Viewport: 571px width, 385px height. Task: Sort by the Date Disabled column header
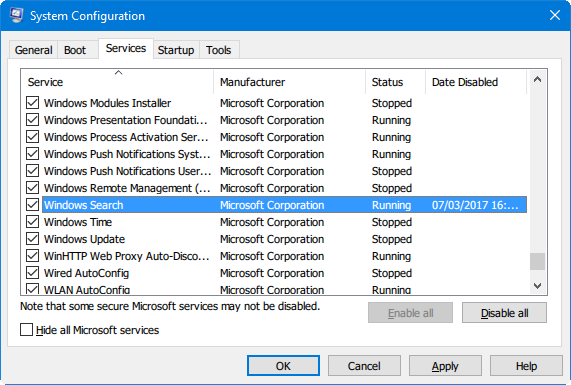click(x=476, y=82)
